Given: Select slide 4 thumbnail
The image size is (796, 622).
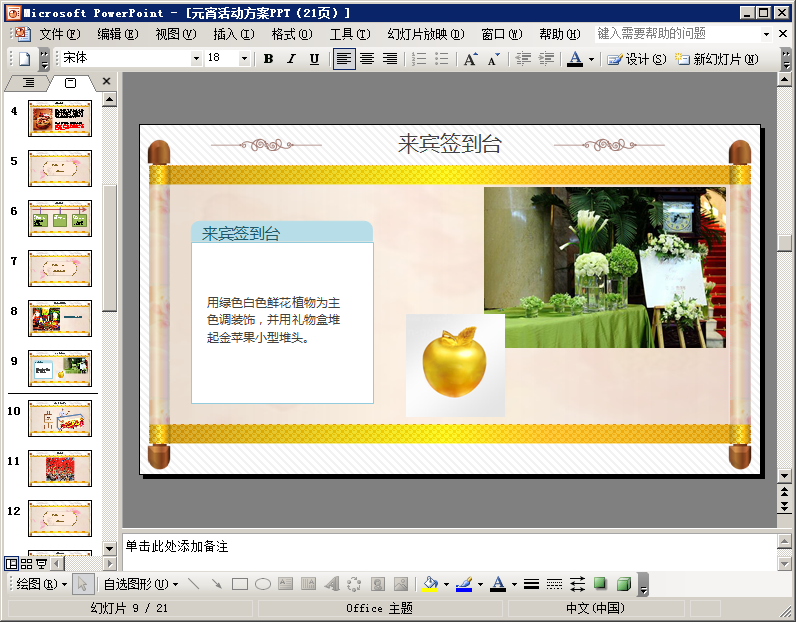Looking at the screenshot, I should pos(60,119).
